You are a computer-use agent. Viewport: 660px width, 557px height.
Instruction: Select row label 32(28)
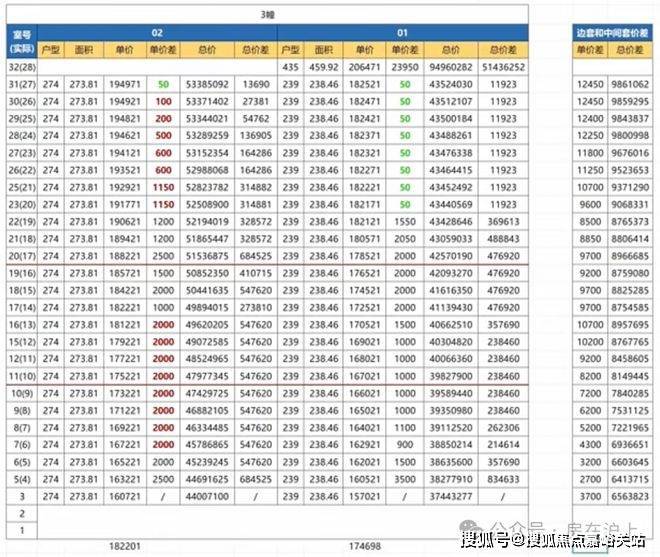coord(20,66)
